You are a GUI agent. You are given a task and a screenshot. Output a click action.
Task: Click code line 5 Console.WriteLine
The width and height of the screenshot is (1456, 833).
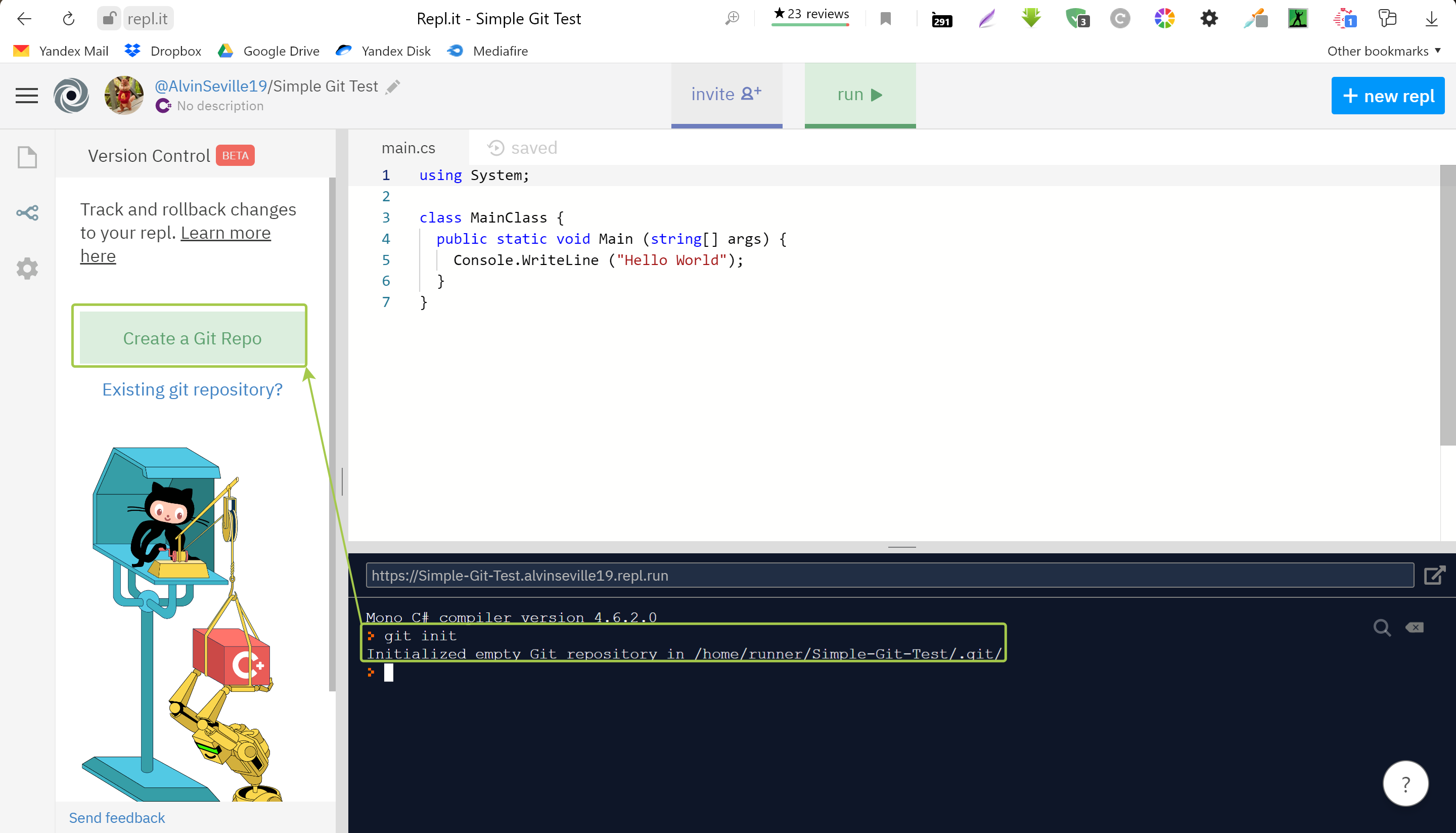[x=598, y=260]
